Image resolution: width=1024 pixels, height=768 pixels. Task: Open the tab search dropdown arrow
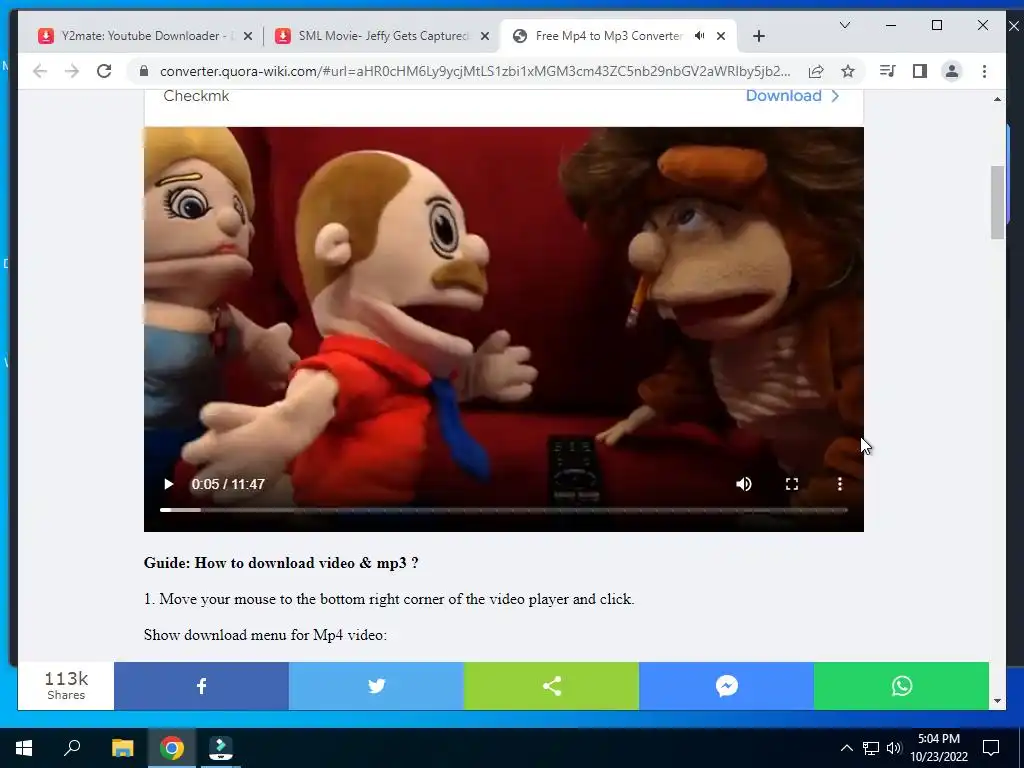point(844,25)
